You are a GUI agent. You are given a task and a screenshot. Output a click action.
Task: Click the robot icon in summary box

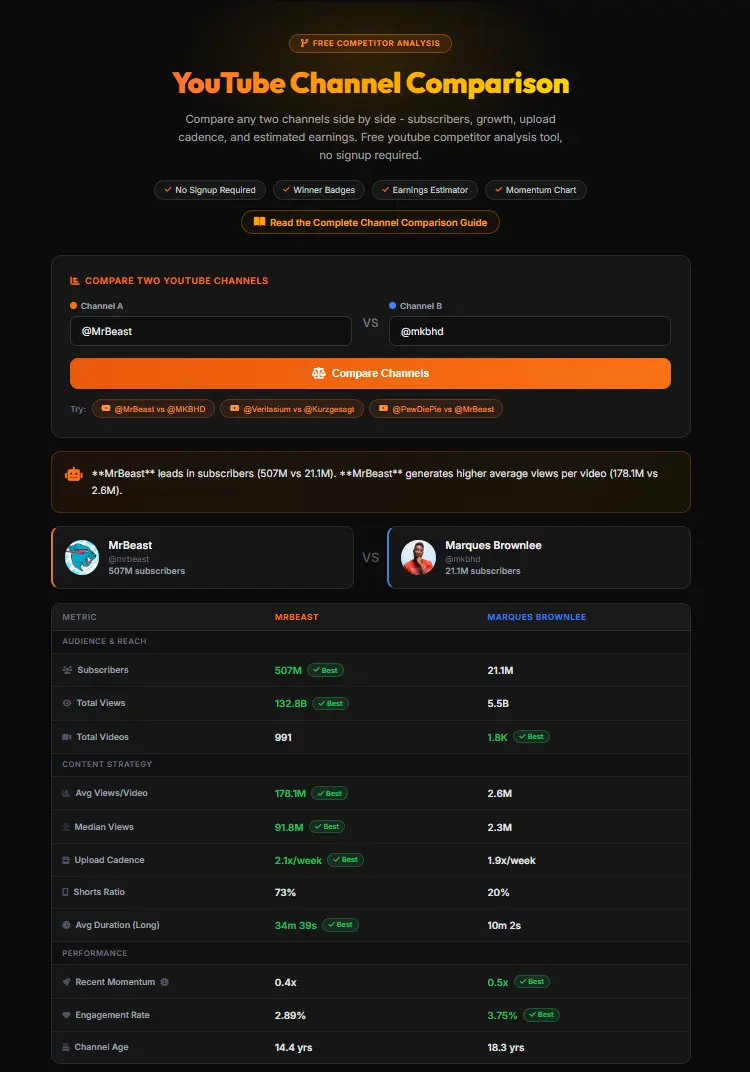click(x=74, y=474)
